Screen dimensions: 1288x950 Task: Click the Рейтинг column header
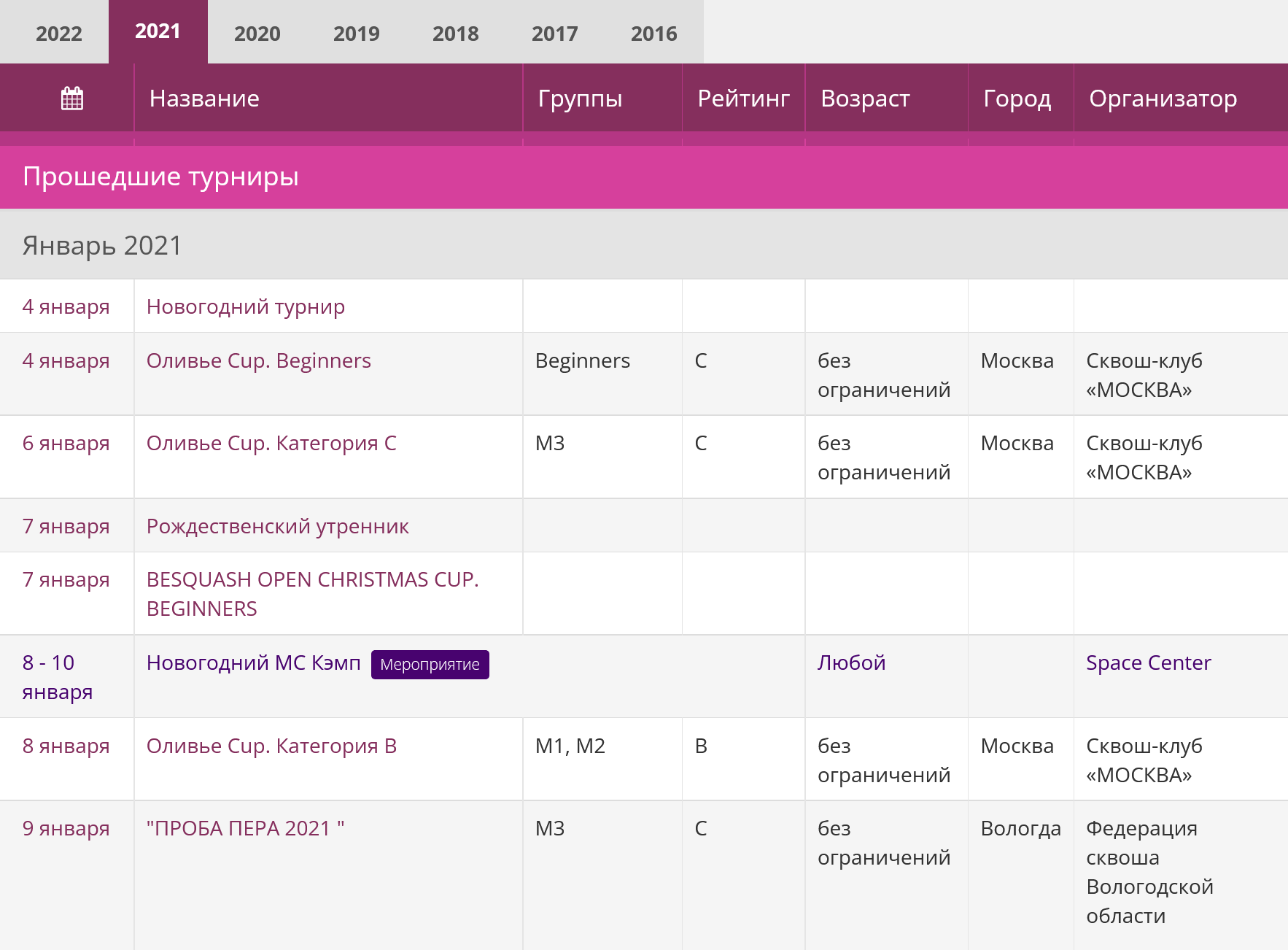pyautogui.click(x=743, y=99)
